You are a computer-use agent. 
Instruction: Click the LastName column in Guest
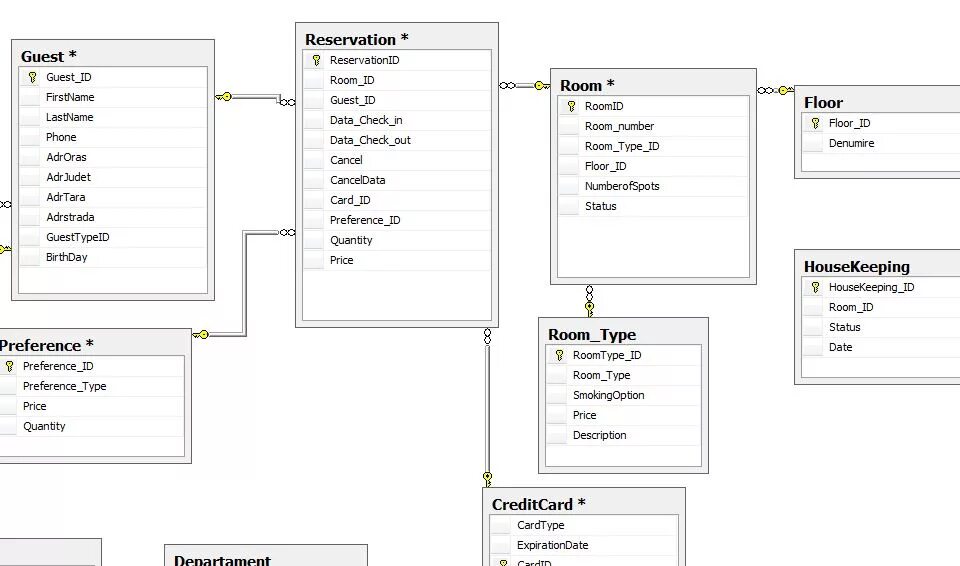point(113,117)
